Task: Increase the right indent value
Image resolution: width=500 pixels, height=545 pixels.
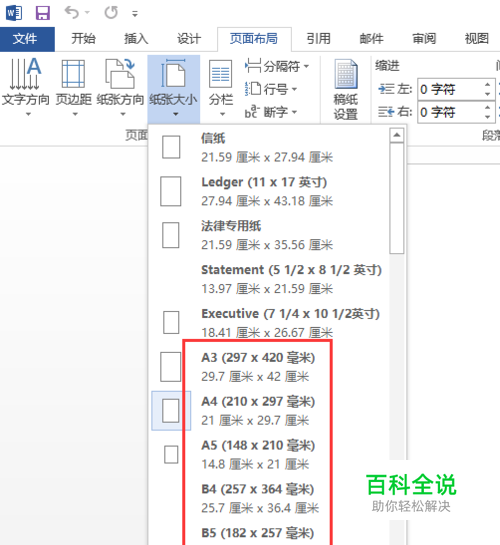Action: point(487,107)
